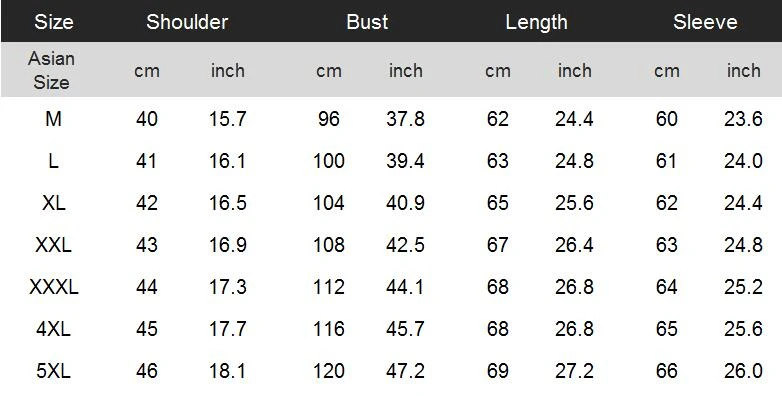Image resolution: width=782 pixels, height=396 pixels.
Task: Select the Bust column header
Action: (x=367, y=22)
